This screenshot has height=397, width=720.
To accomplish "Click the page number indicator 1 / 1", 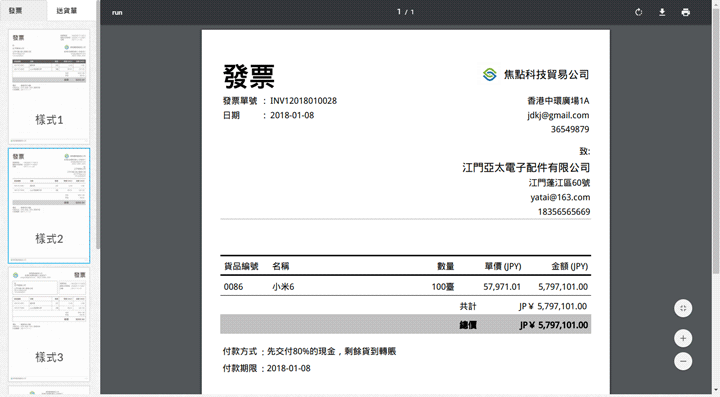I will click(405, 12).
